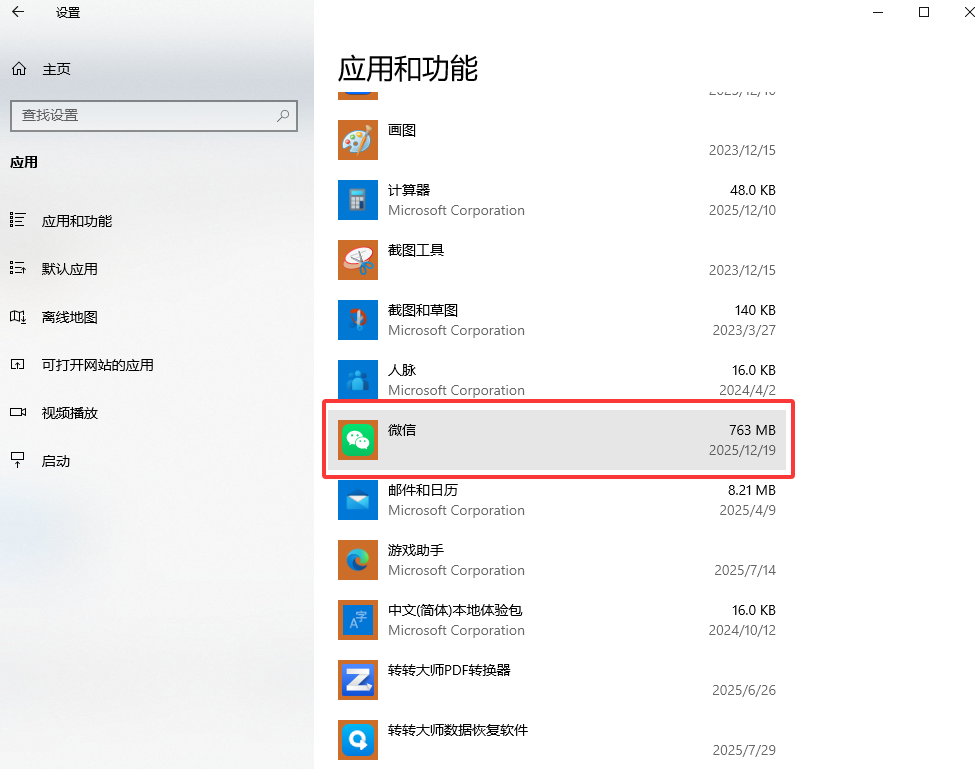Click the 计算器 calculator icon

[x=357, y=200]
